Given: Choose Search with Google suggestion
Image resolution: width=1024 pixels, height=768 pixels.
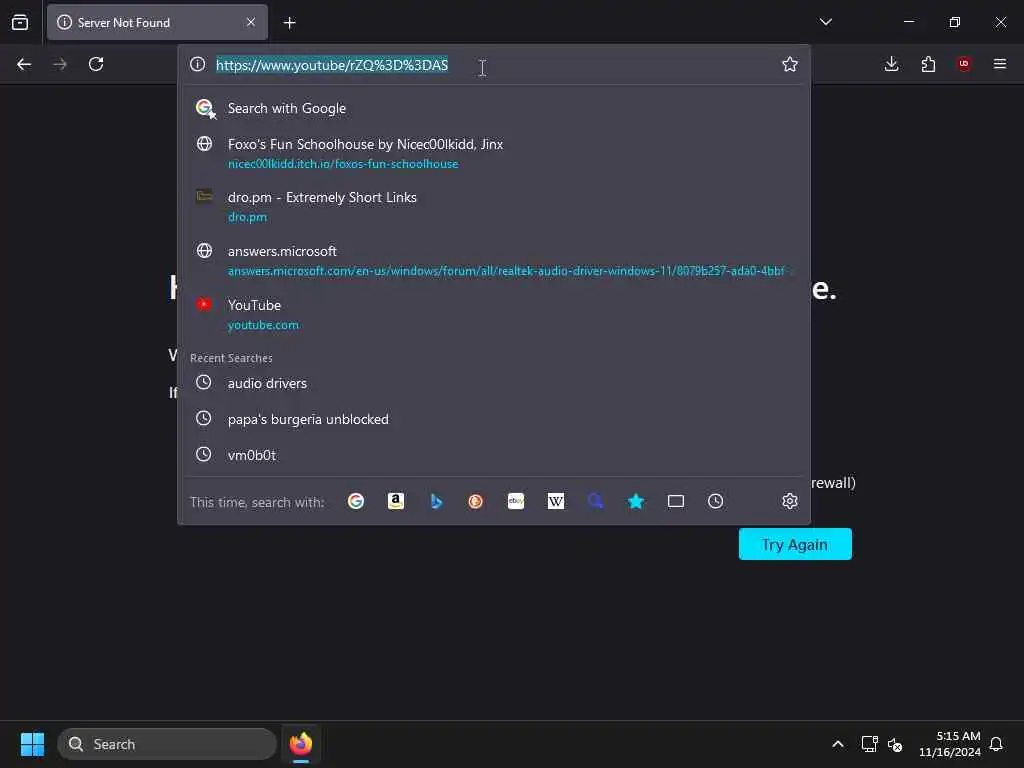Looking at the screenshot, I should [x=494, y=108].
